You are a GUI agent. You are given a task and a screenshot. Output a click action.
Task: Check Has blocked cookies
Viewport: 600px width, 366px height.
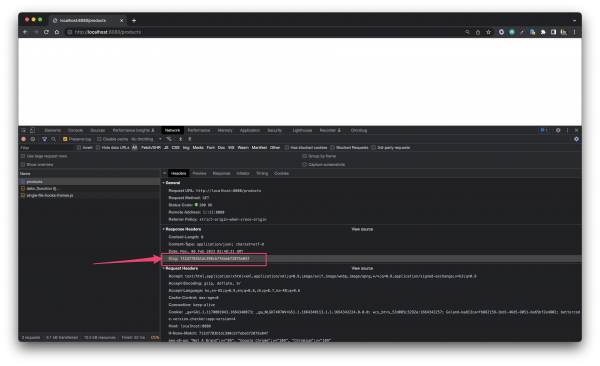287,147
